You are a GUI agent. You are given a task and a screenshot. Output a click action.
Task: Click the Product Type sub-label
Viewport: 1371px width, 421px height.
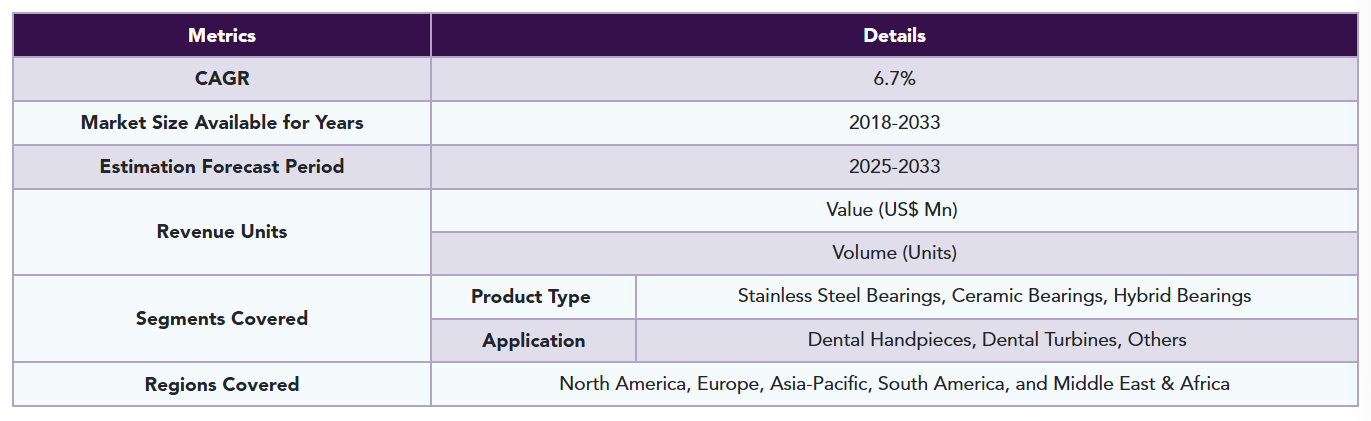531,297
